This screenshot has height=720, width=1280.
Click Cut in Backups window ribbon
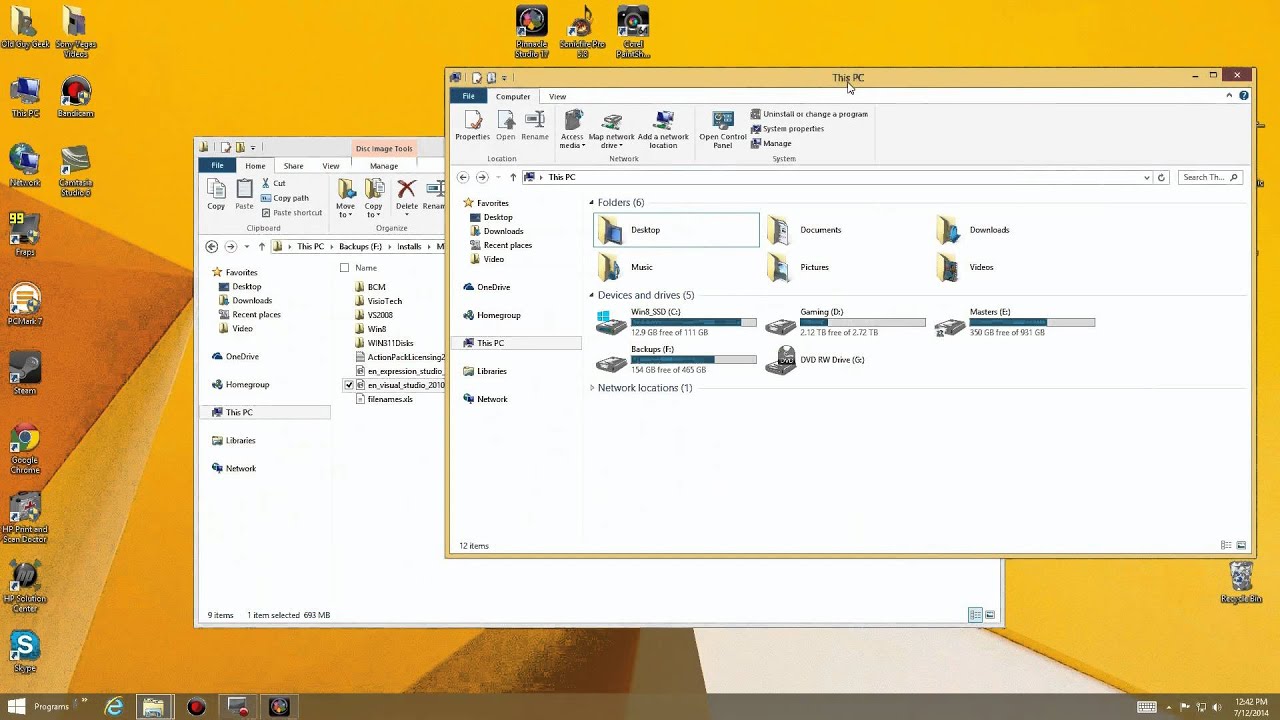click(x=273, y=183)
